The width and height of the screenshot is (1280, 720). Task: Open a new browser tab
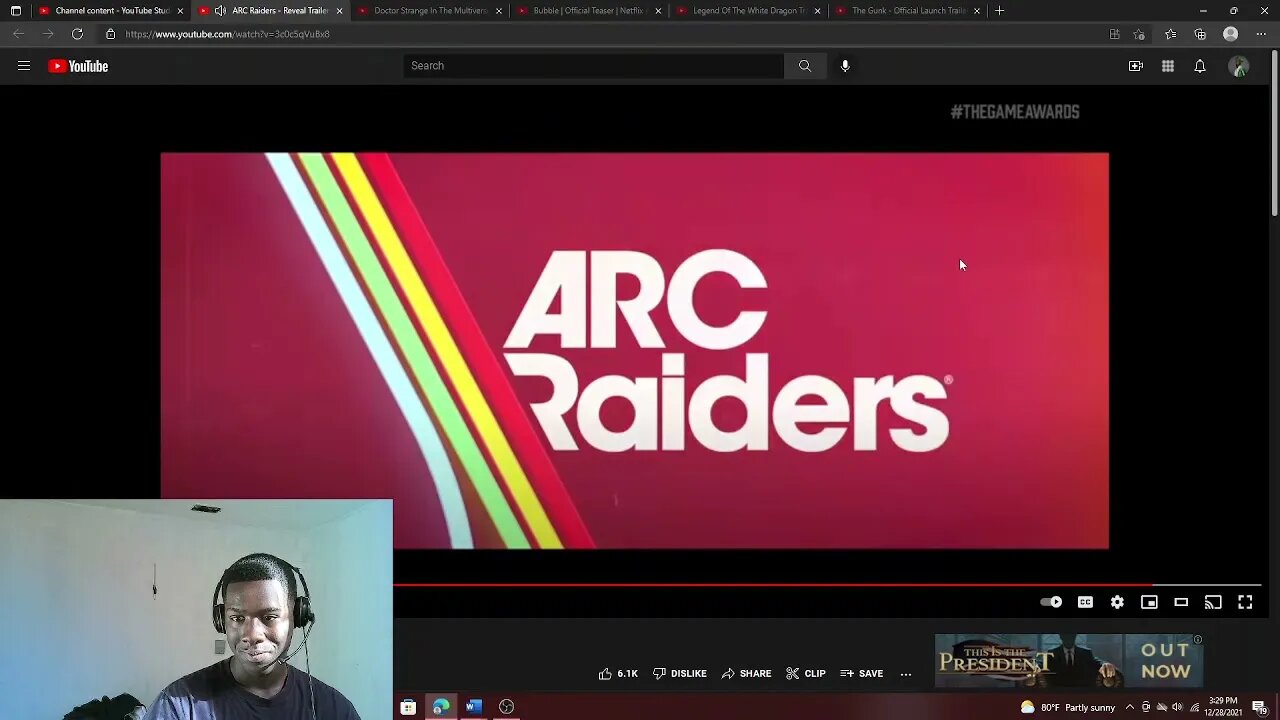999,11
